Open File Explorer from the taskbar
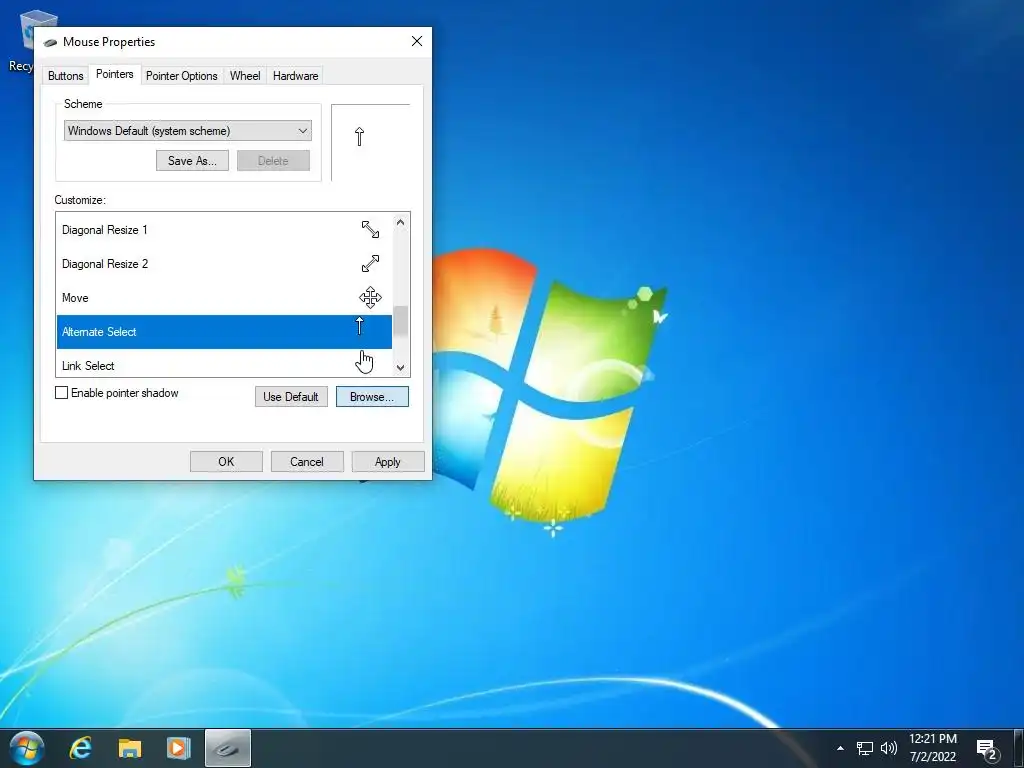This screenshot has width=1024, height=768. coord(129,748)
